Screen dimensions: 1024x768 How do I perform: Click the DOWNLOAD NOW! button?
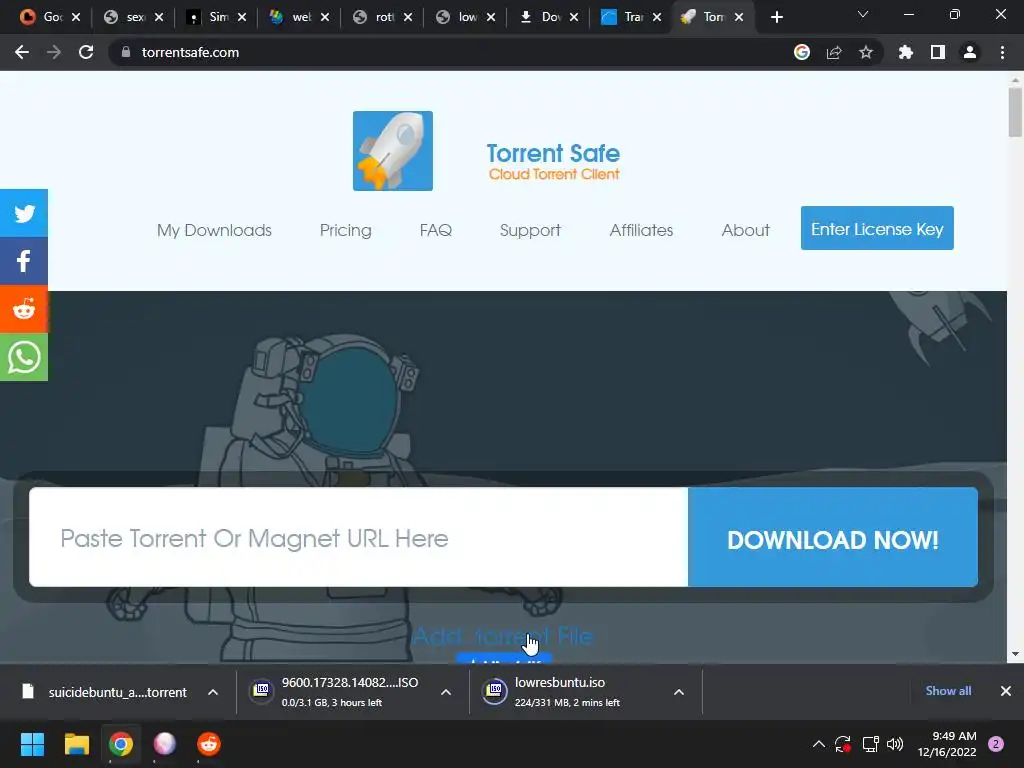833,537
